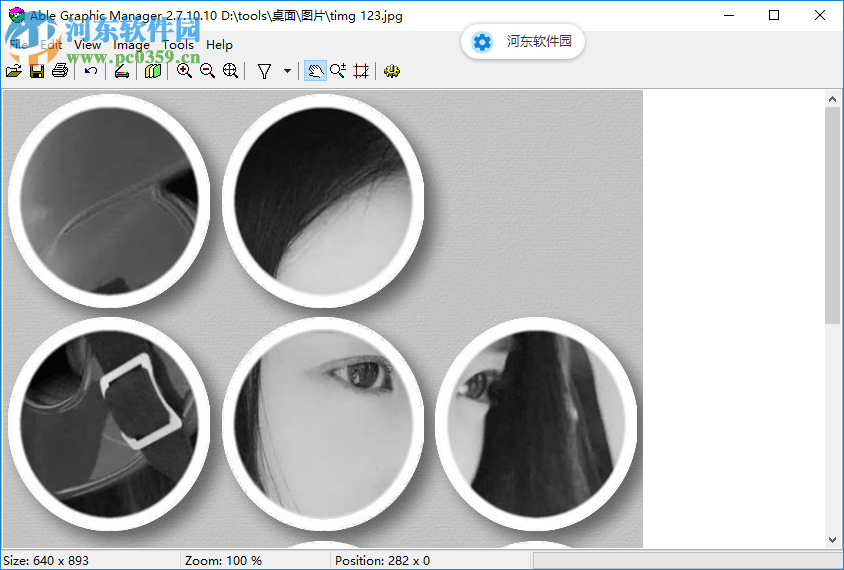Click the buckle strap circle in image
The width and height of the screenshot is (844, 570).
[109, 424]
